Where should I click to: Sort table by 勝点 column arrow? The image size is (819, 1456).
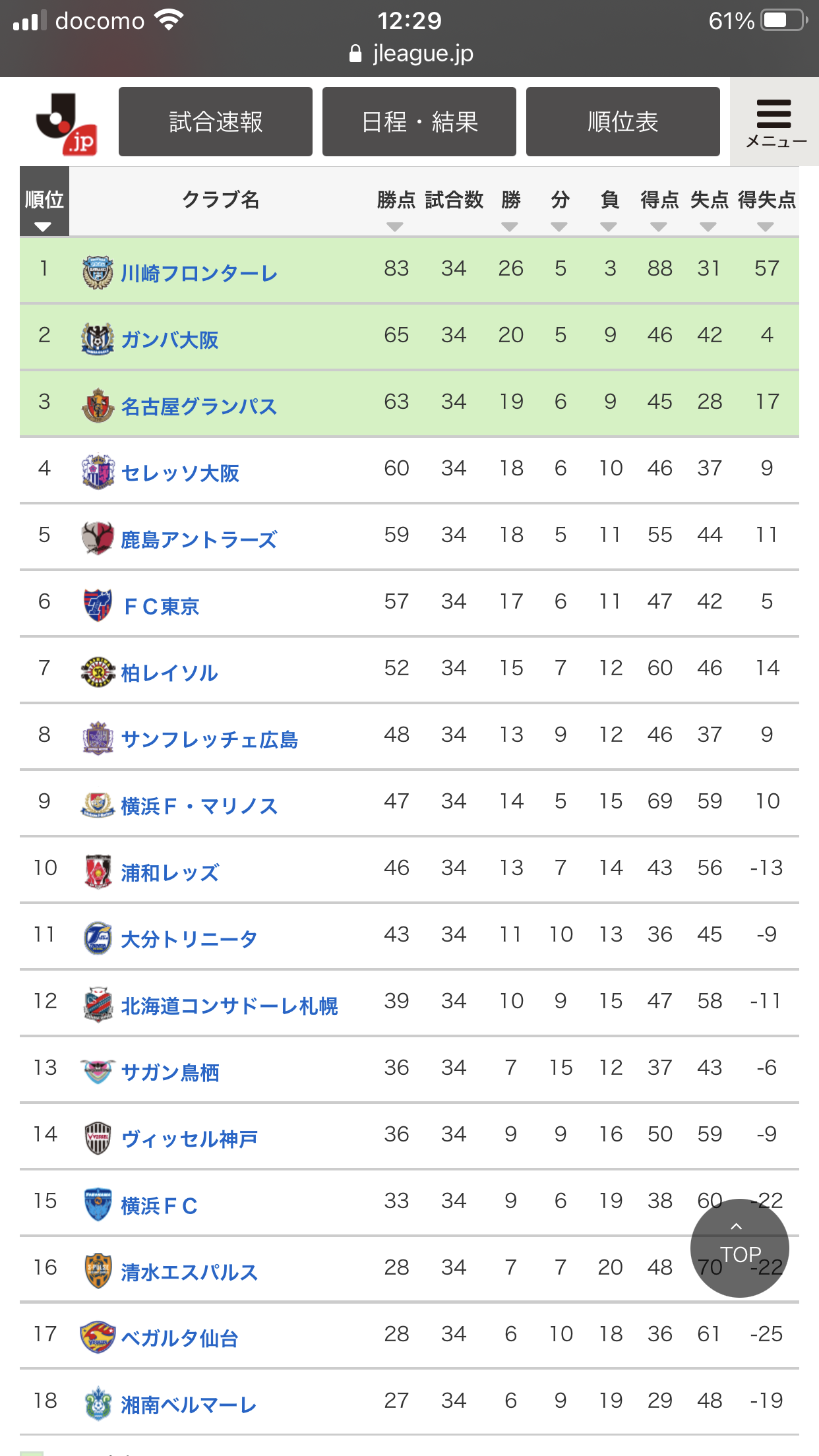coord(395,227)
